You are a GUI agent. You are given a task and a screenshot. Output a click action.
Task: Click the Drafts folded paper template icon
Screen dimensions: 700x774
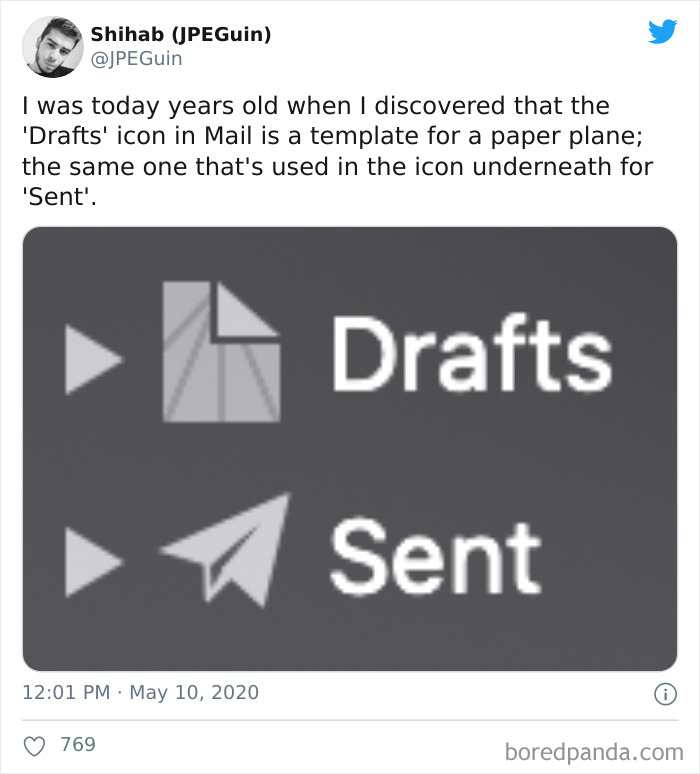(222, 351)
